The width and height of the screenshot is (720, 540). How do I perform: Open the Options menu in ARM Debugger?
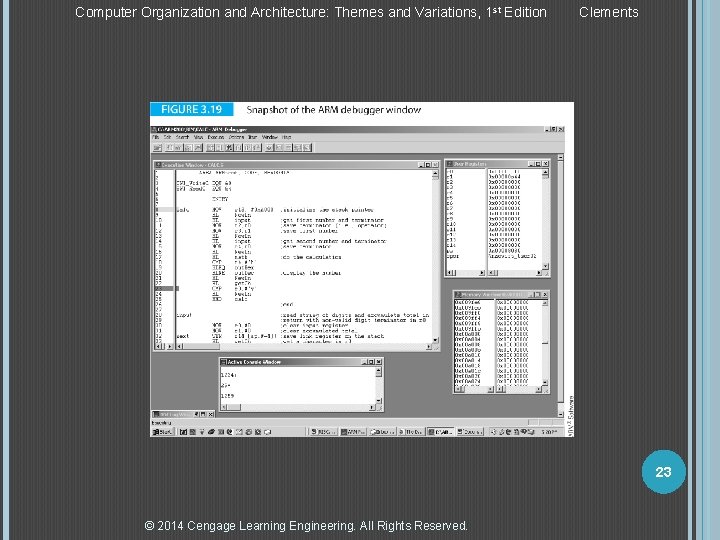click(x=236, y=137)
